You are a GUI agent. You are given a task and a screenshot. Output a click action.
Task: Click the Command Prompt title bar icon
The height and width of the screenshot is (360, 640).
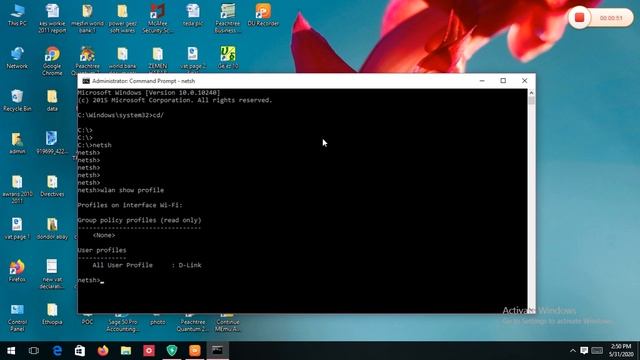[86, 81]
